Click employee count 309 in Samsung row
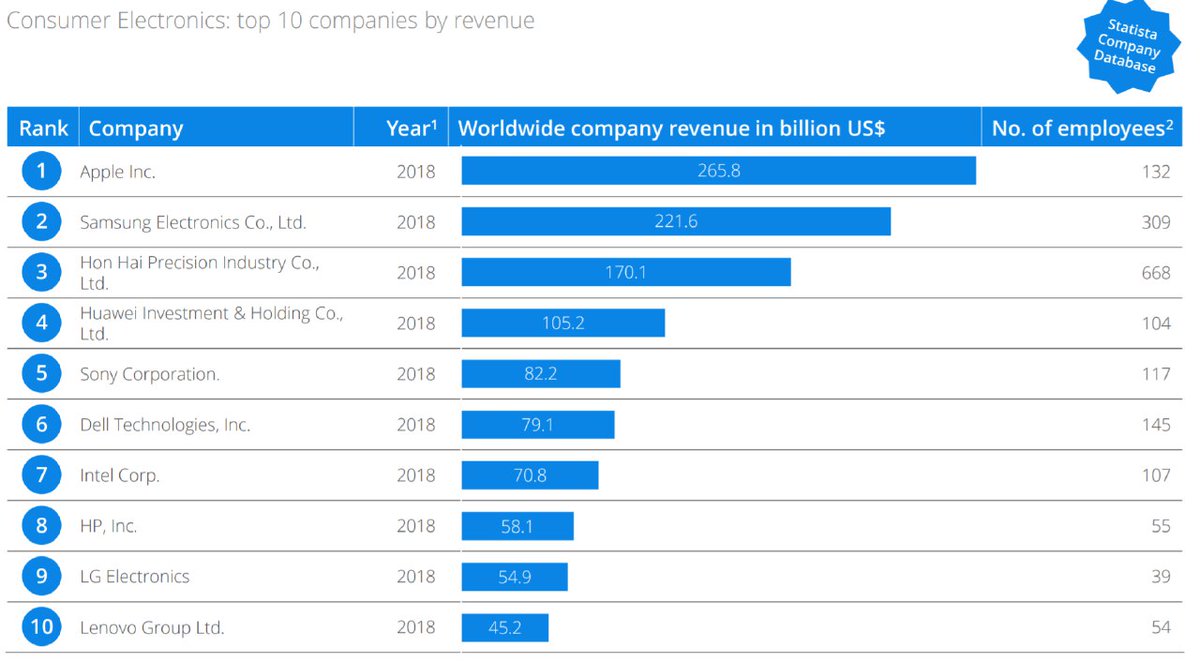1200x662 pixels. [x=1155, y=222]
